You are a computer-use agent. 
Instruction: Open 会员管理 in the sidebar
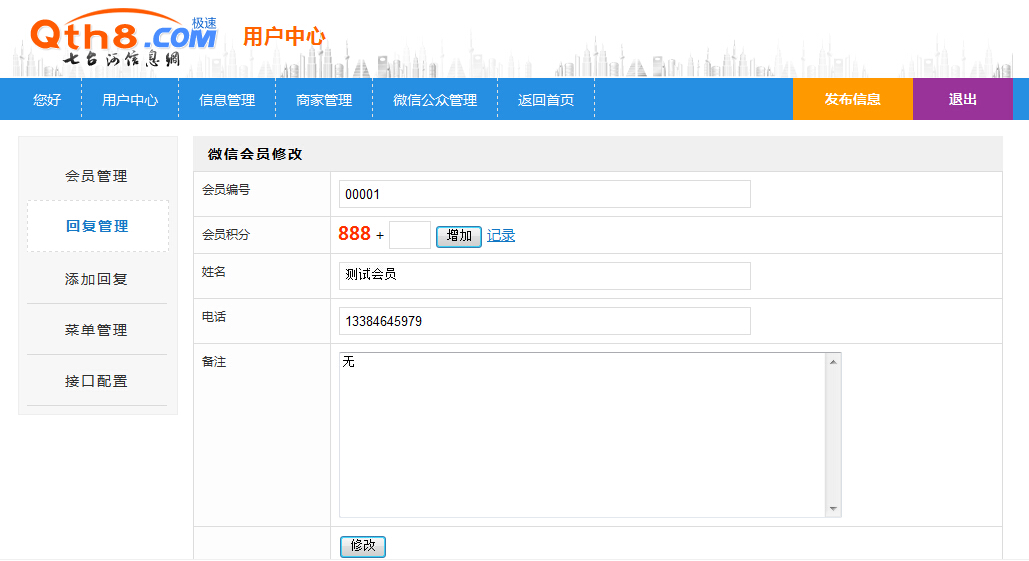click(x=97, y=176)
